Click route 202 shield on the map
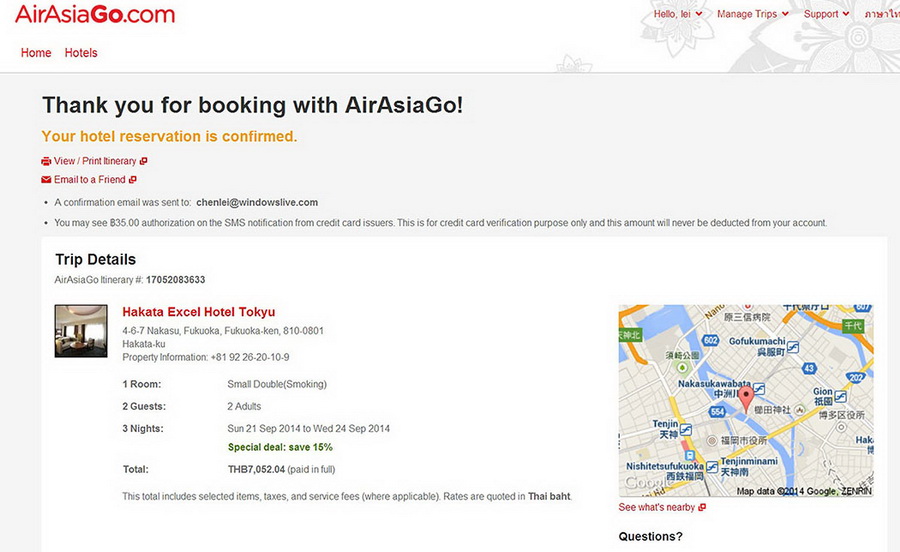Image resolution: width=900 pixels, height=552 pixels. tap(856, 377)
